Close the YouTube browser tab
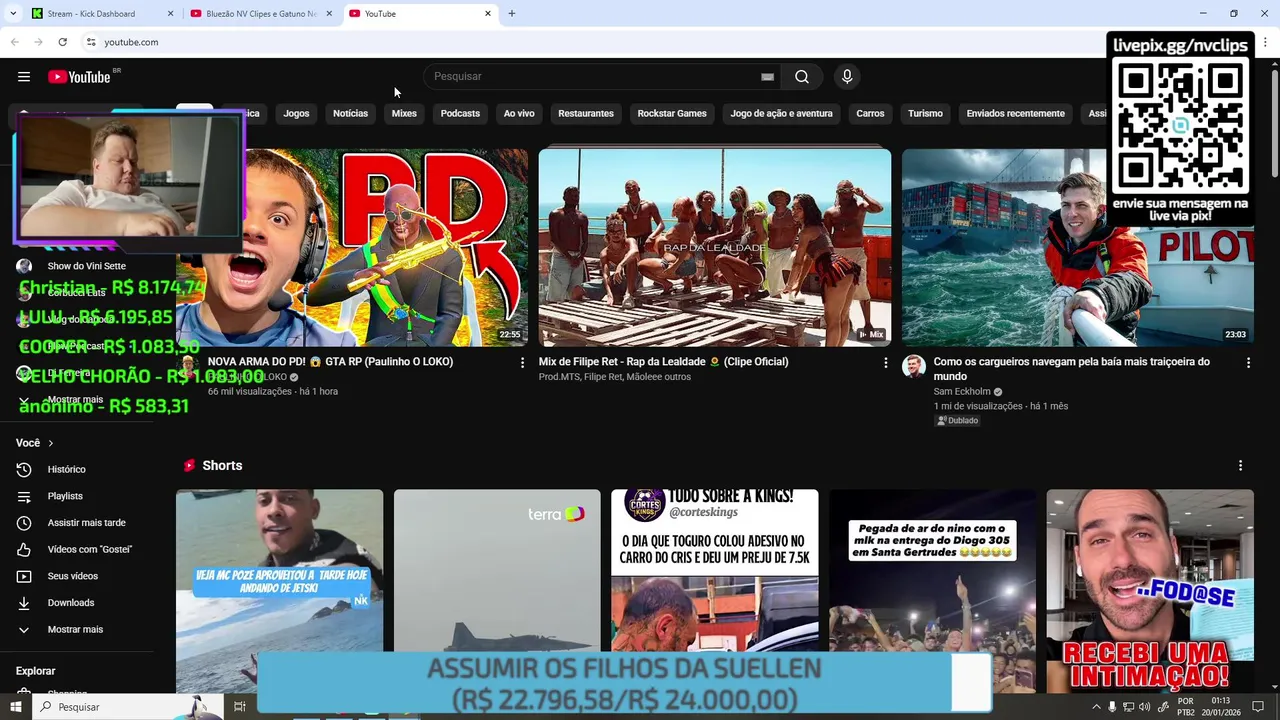1280x720 pixels. point(488,14)
